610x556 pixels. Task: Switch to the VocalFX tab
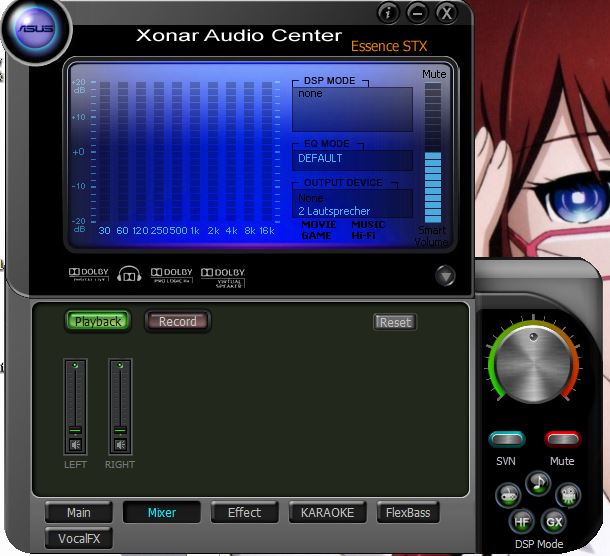click(x=79, y=538)
